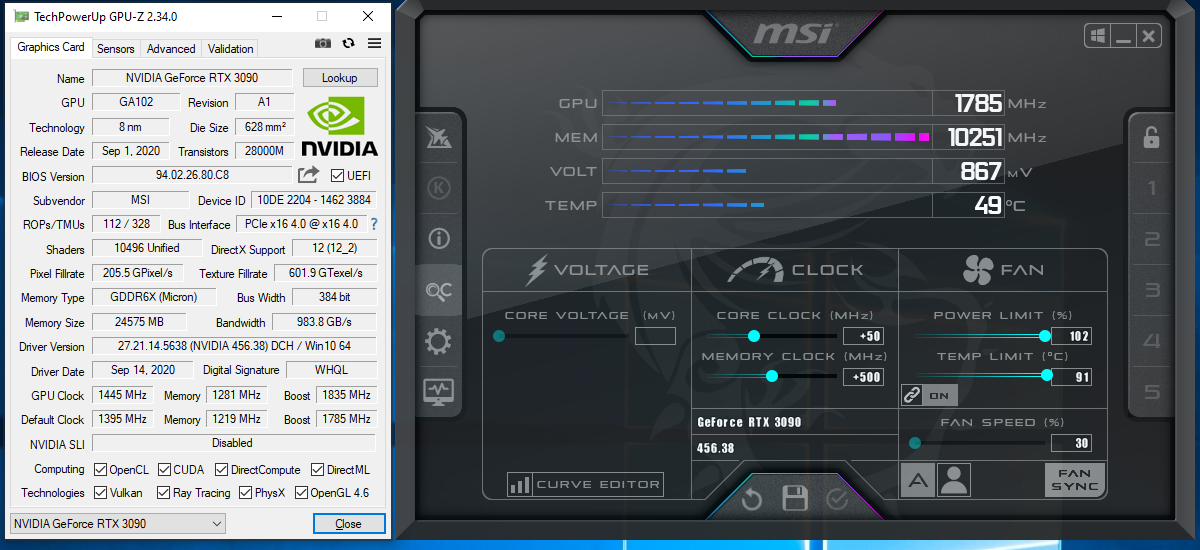
Task: Toggle the OpenGL 4.6 checkbox
Action: [x=301, y=493]
